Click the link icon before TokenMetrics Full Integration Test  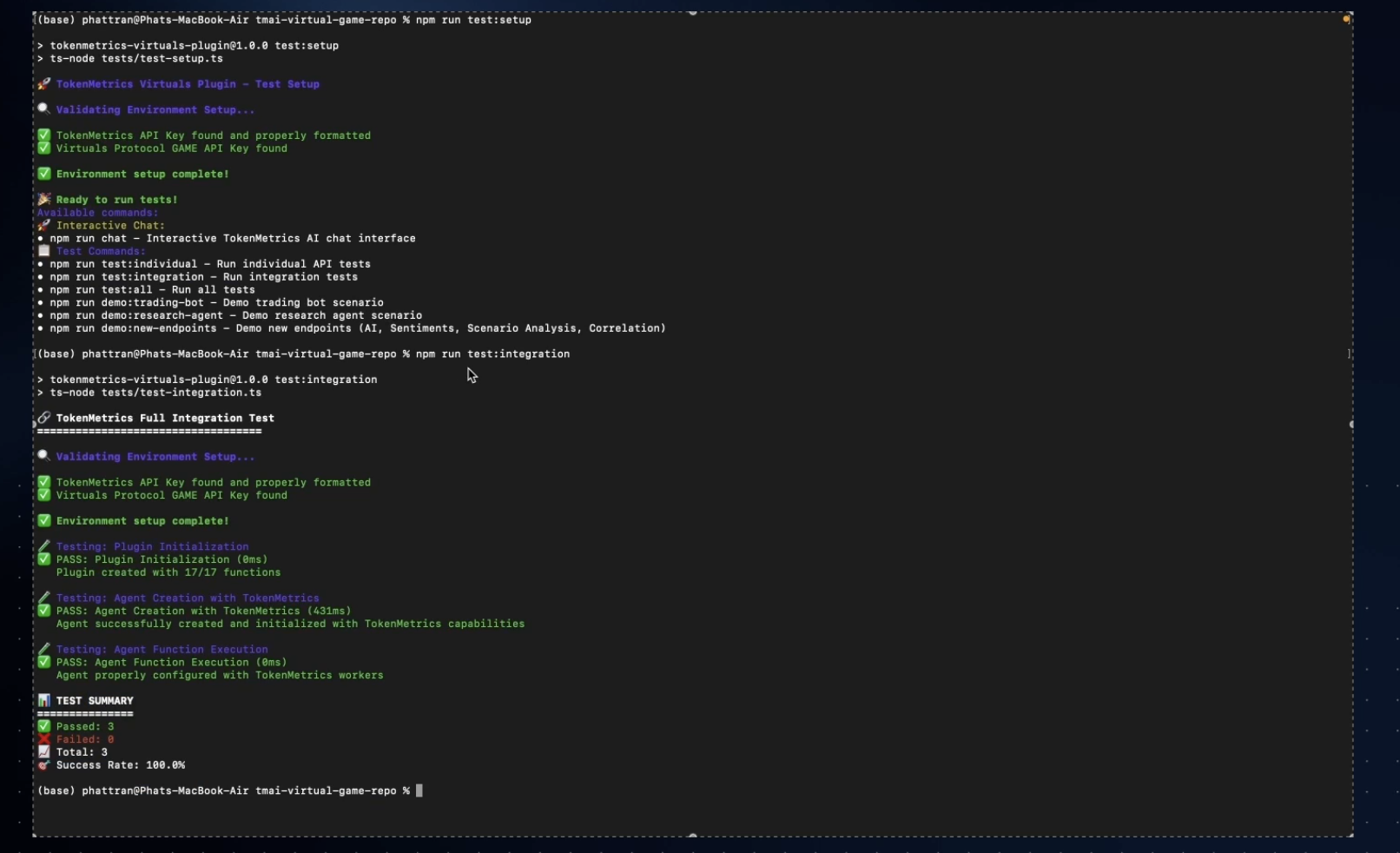tap(44, 418)
